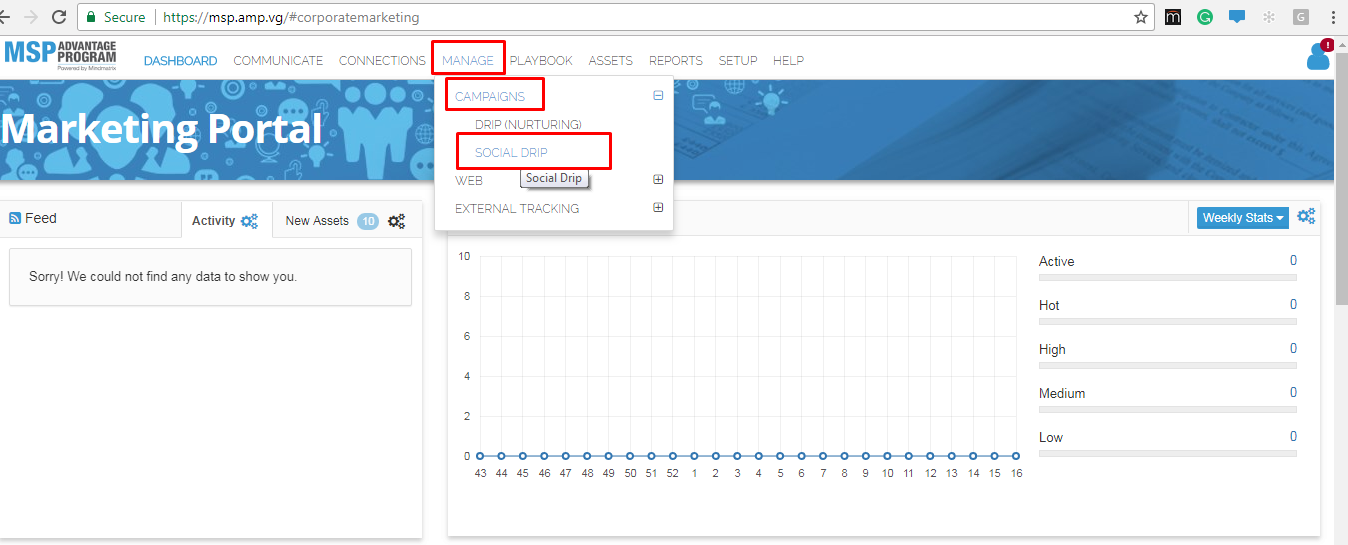Click the Active progress bar
Image resolution: width=1348 pixels, height=545 pixels.
(x=1168, y=277)
